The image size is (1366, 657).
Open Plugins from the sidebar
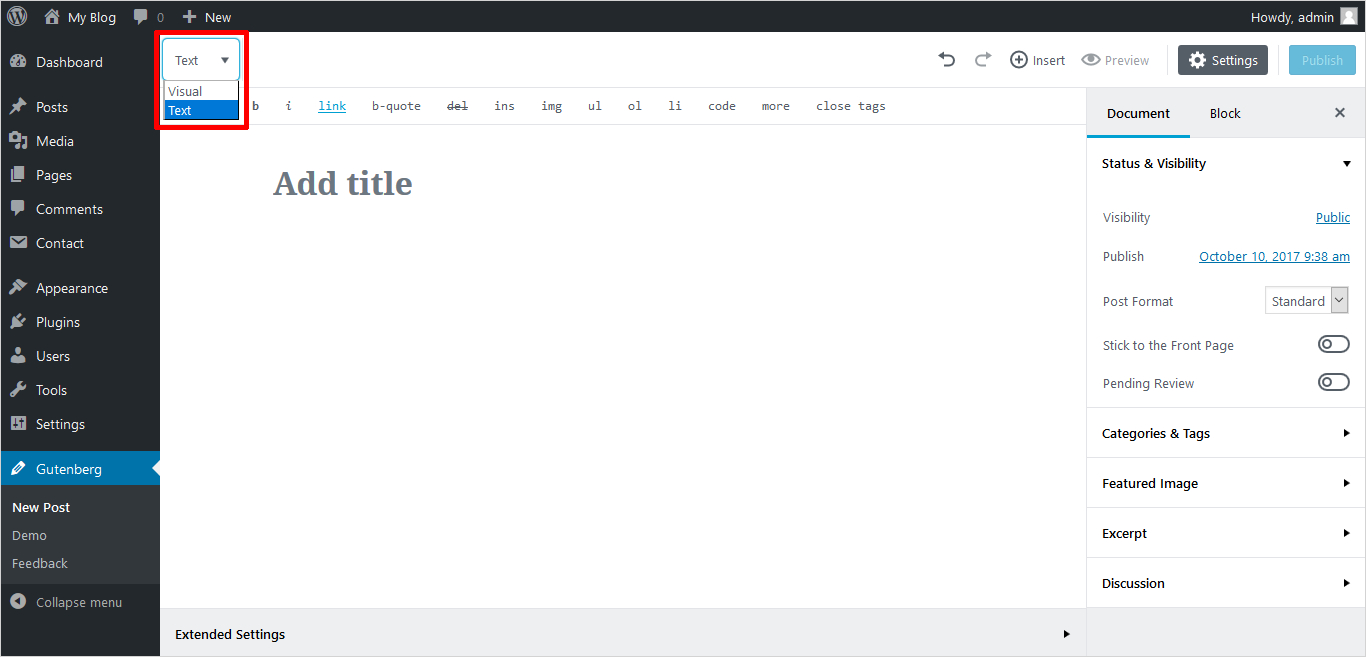tap(57, 322)
